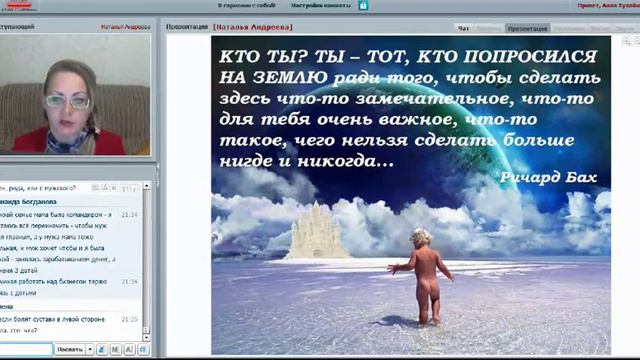Click the brush icon beside the send dropdown
Viewport: 640px width, 360px height.
coord(102,349)
